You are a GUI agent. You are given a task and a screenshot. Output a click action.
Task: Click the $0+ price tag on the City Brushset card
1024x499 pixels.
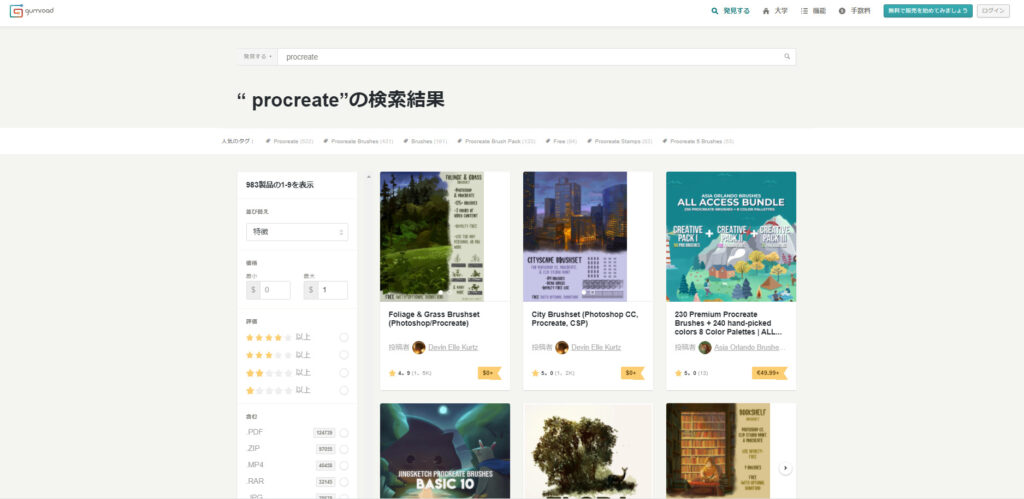coord(632,373)
